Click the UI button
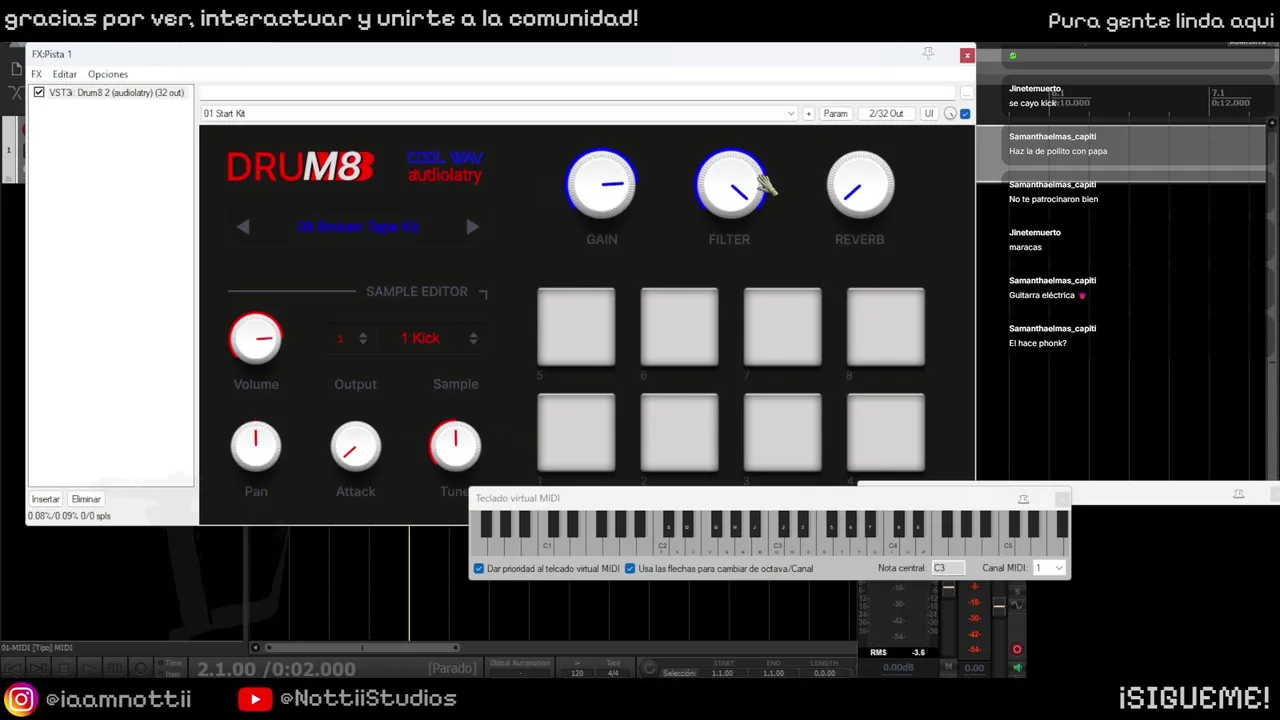The height and width of the screenshot is (720, 1280). pos(929,114)
